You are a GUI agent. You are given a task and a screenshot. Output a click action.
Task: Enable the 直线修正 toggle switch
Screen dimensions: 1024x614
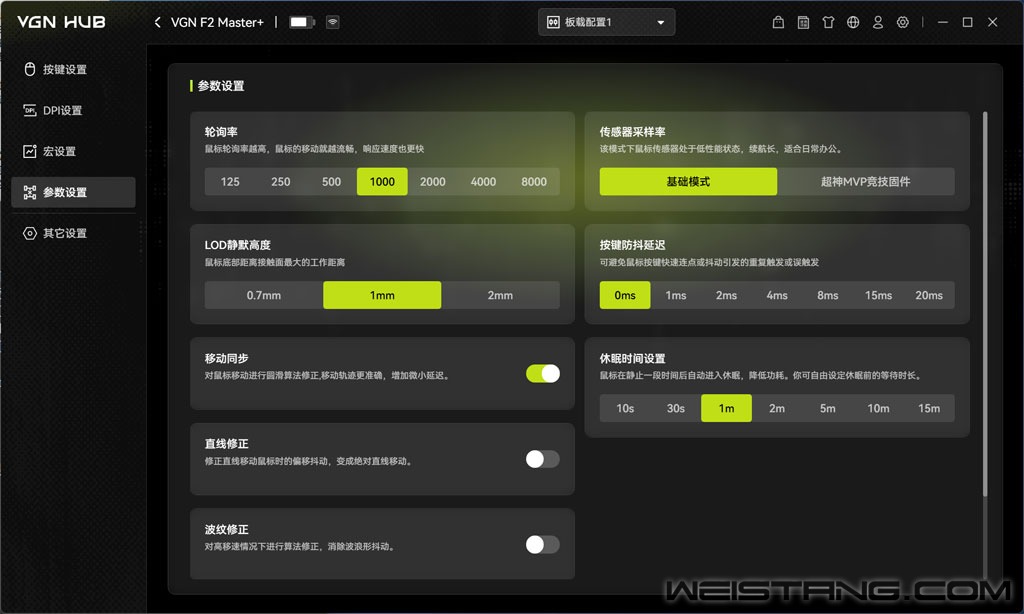[x=542, y=459]
